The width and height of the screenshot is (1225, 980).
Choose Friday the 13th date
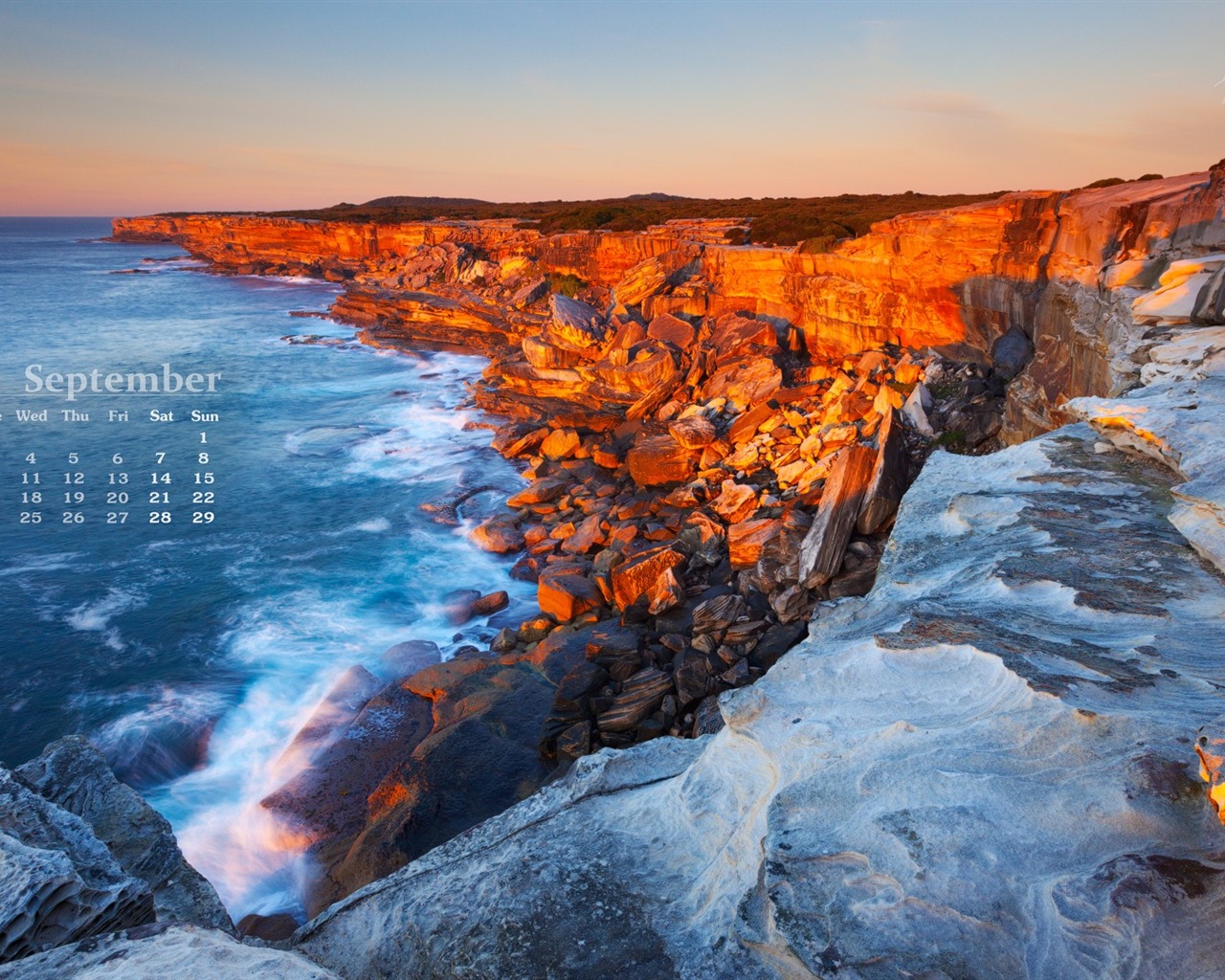[x=117, y=479]
